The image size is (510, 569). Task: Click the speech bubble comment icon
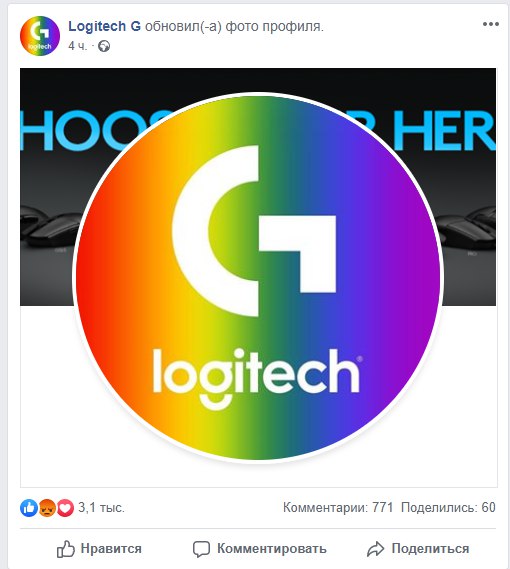[201, 549]
